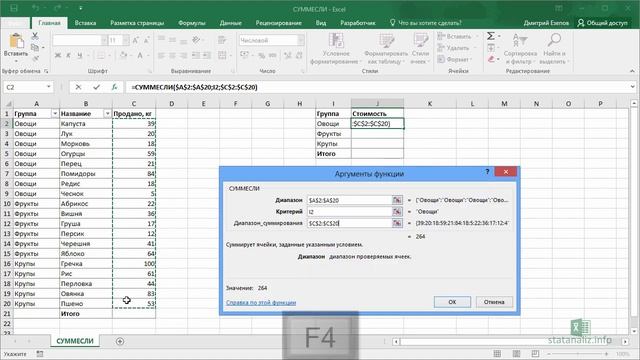The height and width of the screenshot is (360, 640).
Task: Open Справка по этой функции link
Action: [261, 302]
